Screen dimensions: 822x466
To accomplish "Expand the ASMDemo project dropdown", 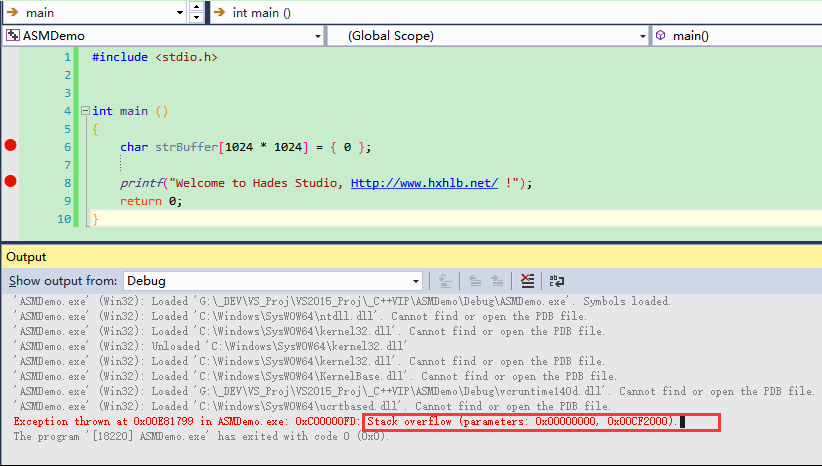I will click(x=318, y=36).
